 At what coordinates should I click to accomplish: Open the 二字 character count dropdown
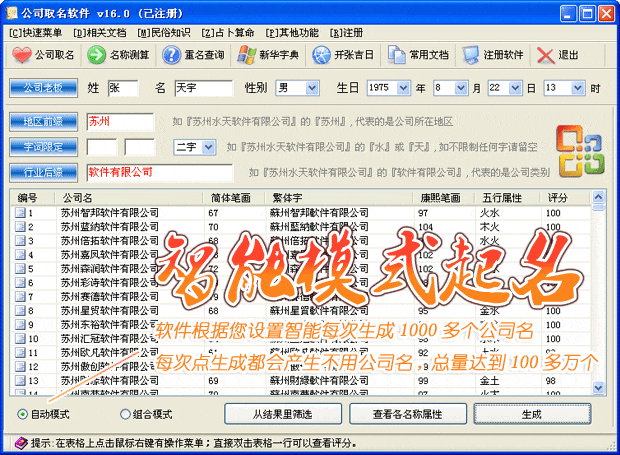[208, 147]
